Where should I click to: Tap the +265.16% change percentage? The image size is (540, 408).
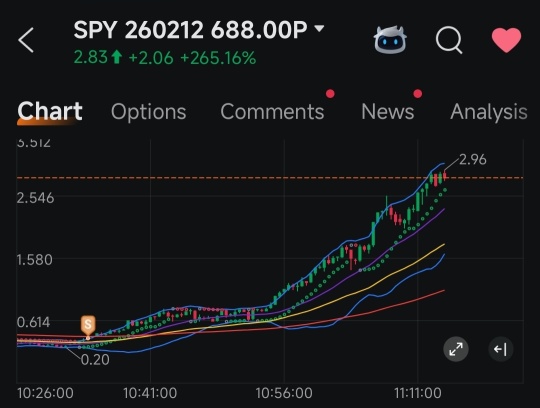(218, 58)
